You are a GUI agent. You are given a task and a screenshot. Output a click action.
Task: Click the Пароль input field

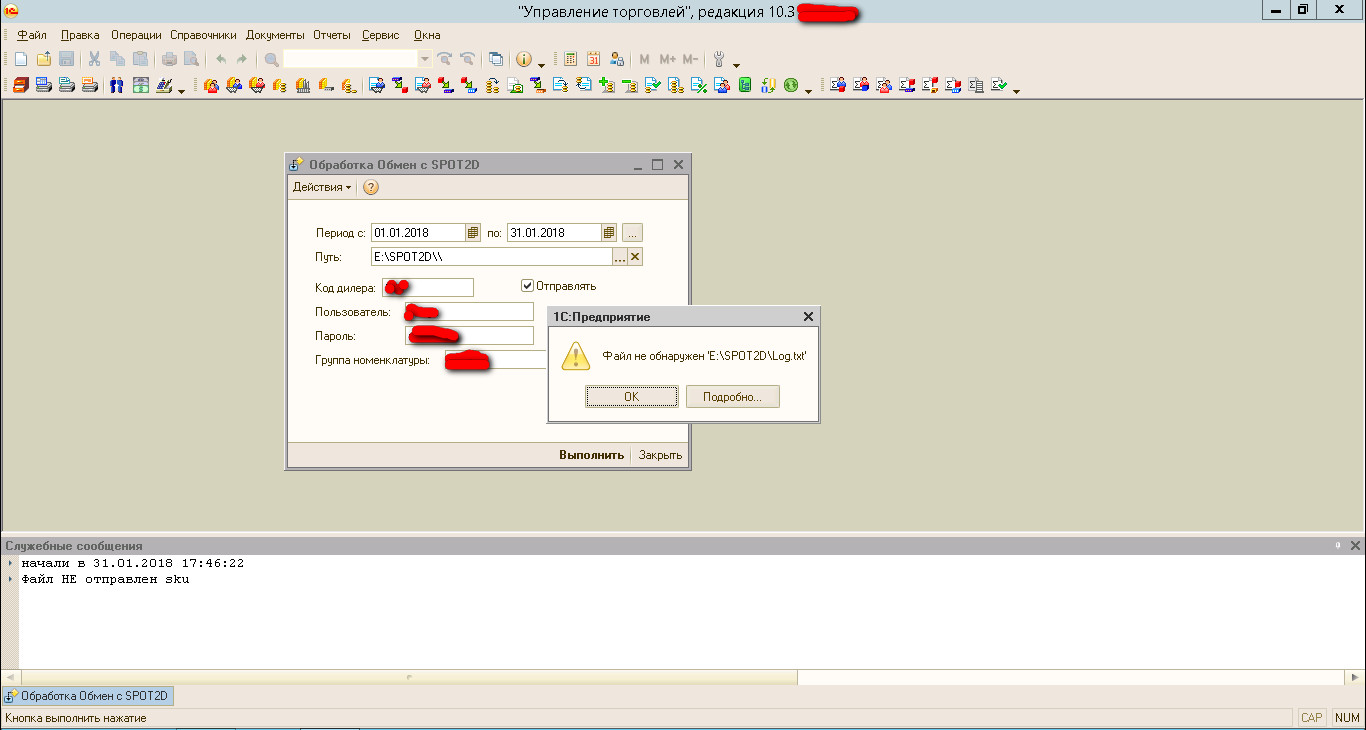click(469, 336)
